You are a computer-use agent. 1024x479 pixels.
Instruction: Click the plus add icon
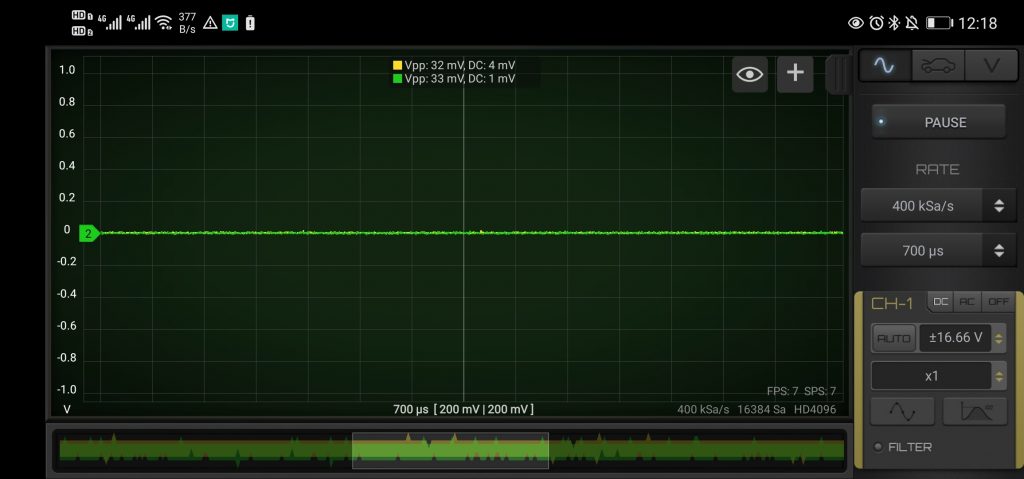pyautogui.click(x=795, y=74)
